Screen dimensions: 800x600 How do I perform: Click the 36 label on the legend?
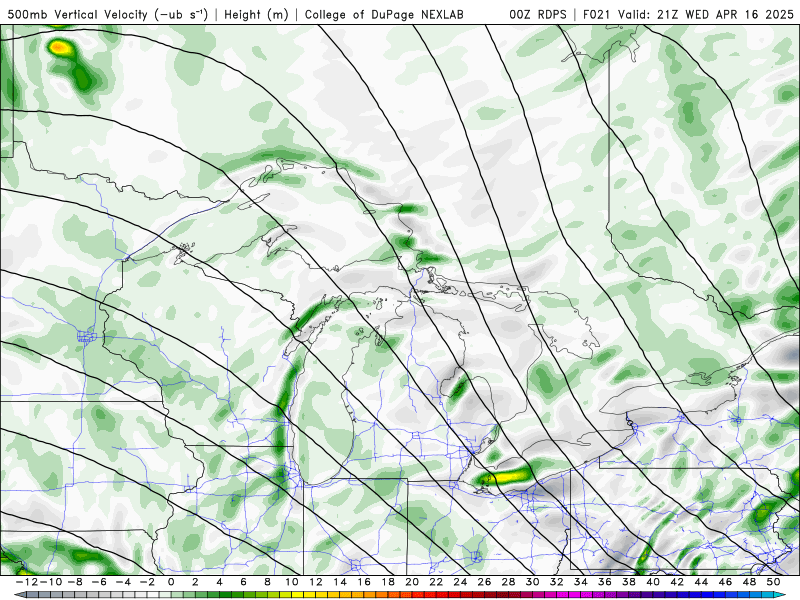tap(605, 582)
